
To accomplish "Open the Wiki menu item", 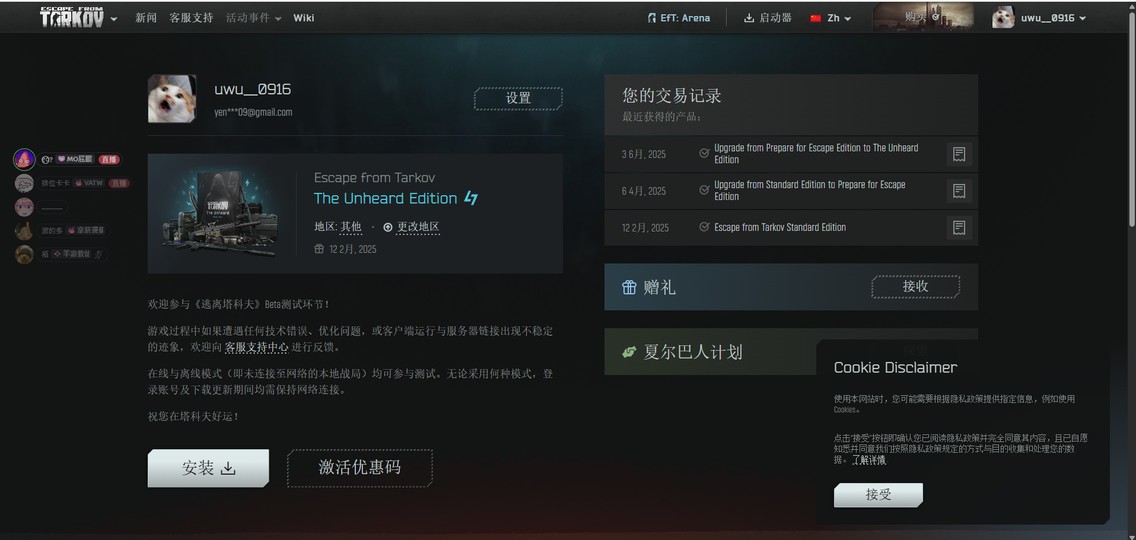I will pos(303,18).
